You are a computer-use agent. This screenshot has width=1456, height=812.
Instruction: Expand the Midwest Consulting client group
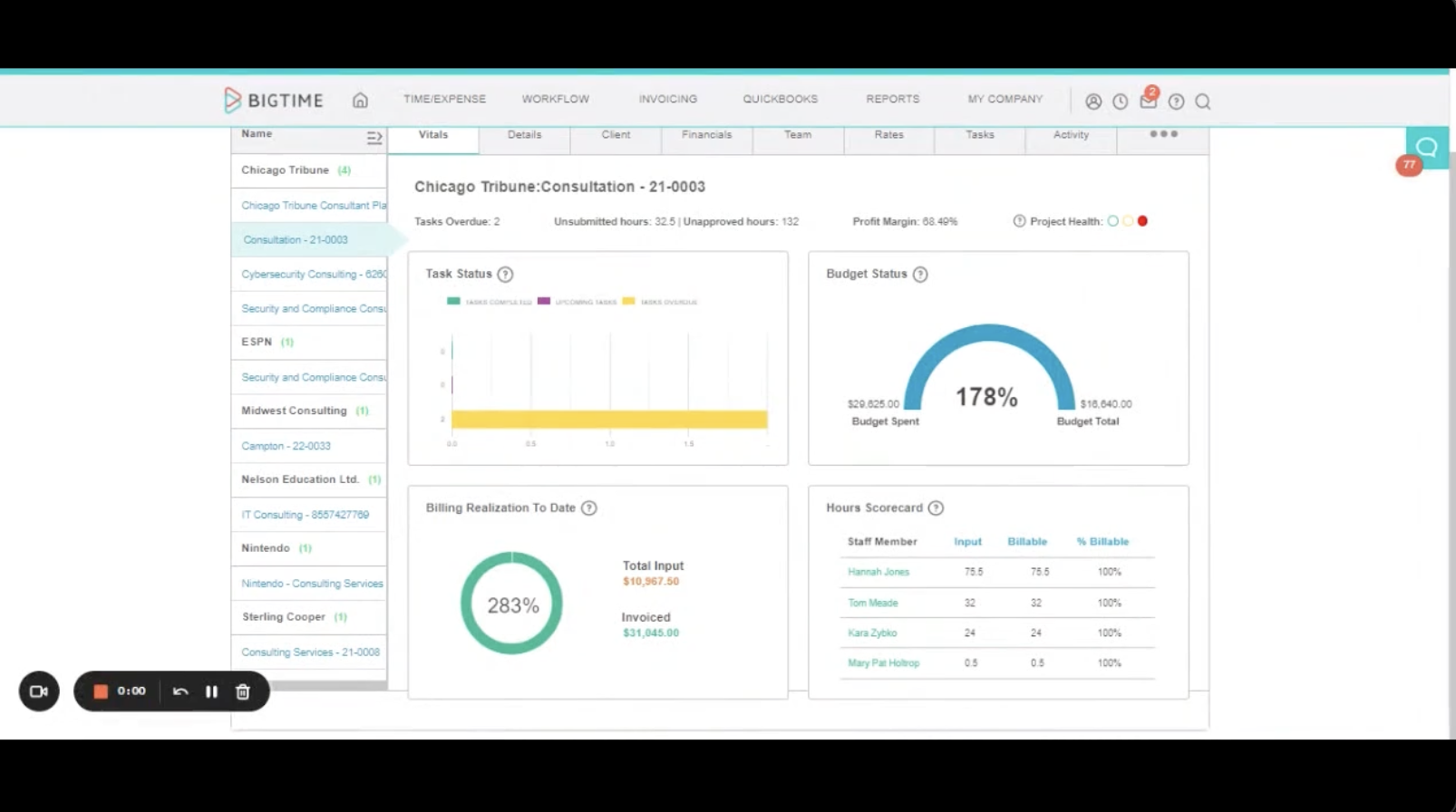[309, 411]
